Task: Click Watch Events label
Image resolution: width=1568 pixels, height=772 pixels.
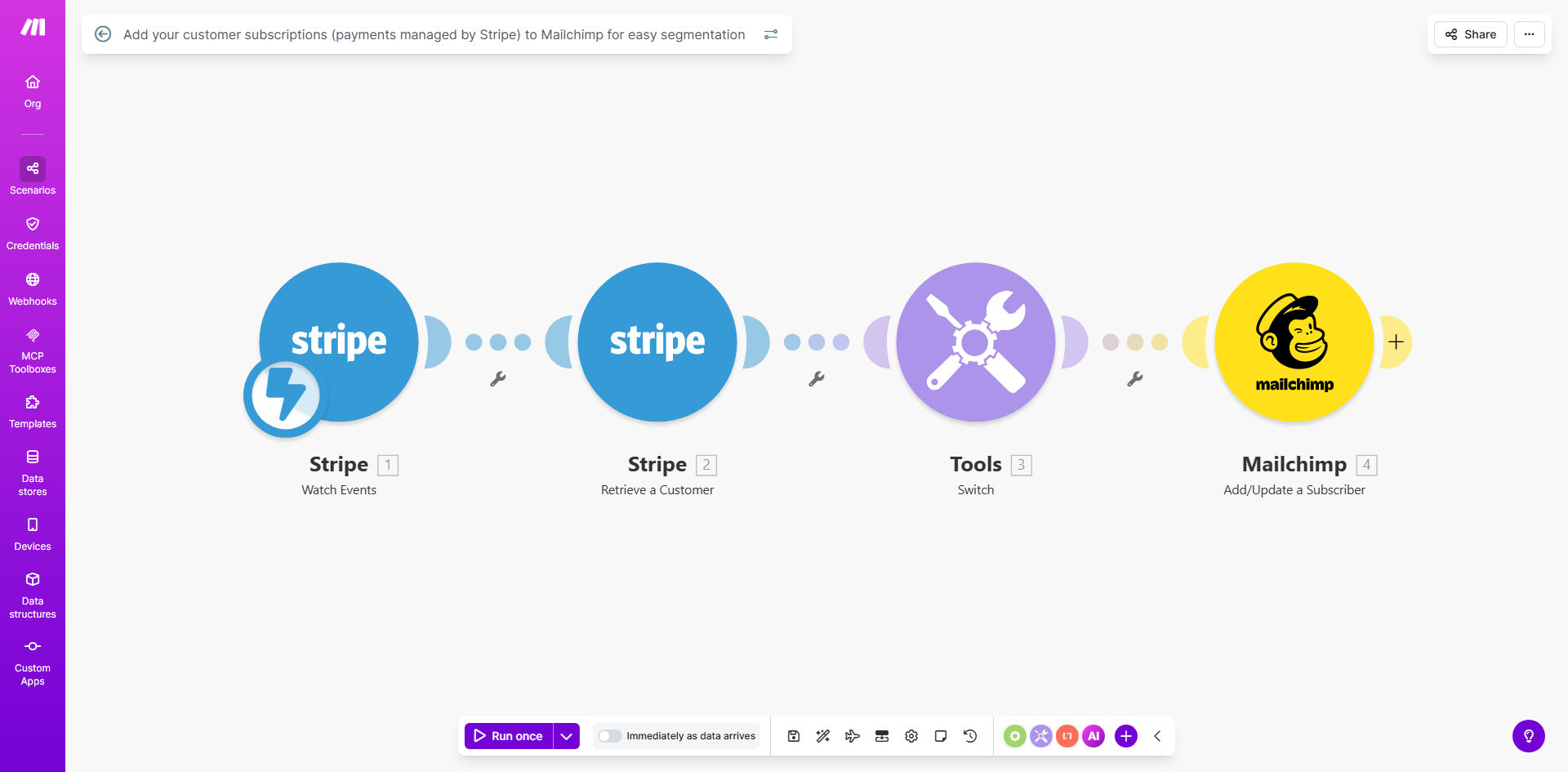Action: pyautogui.click(x=339, y=490)
